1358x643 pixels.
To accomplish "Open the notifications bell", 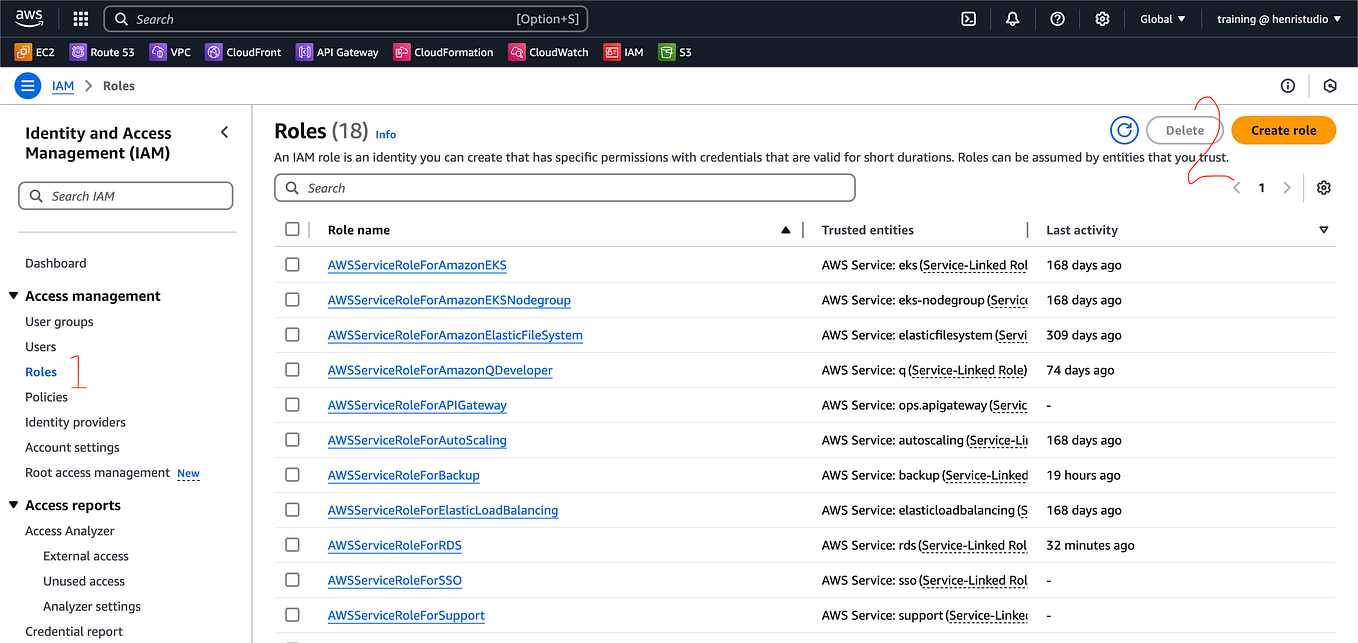I will point(1012,18).
